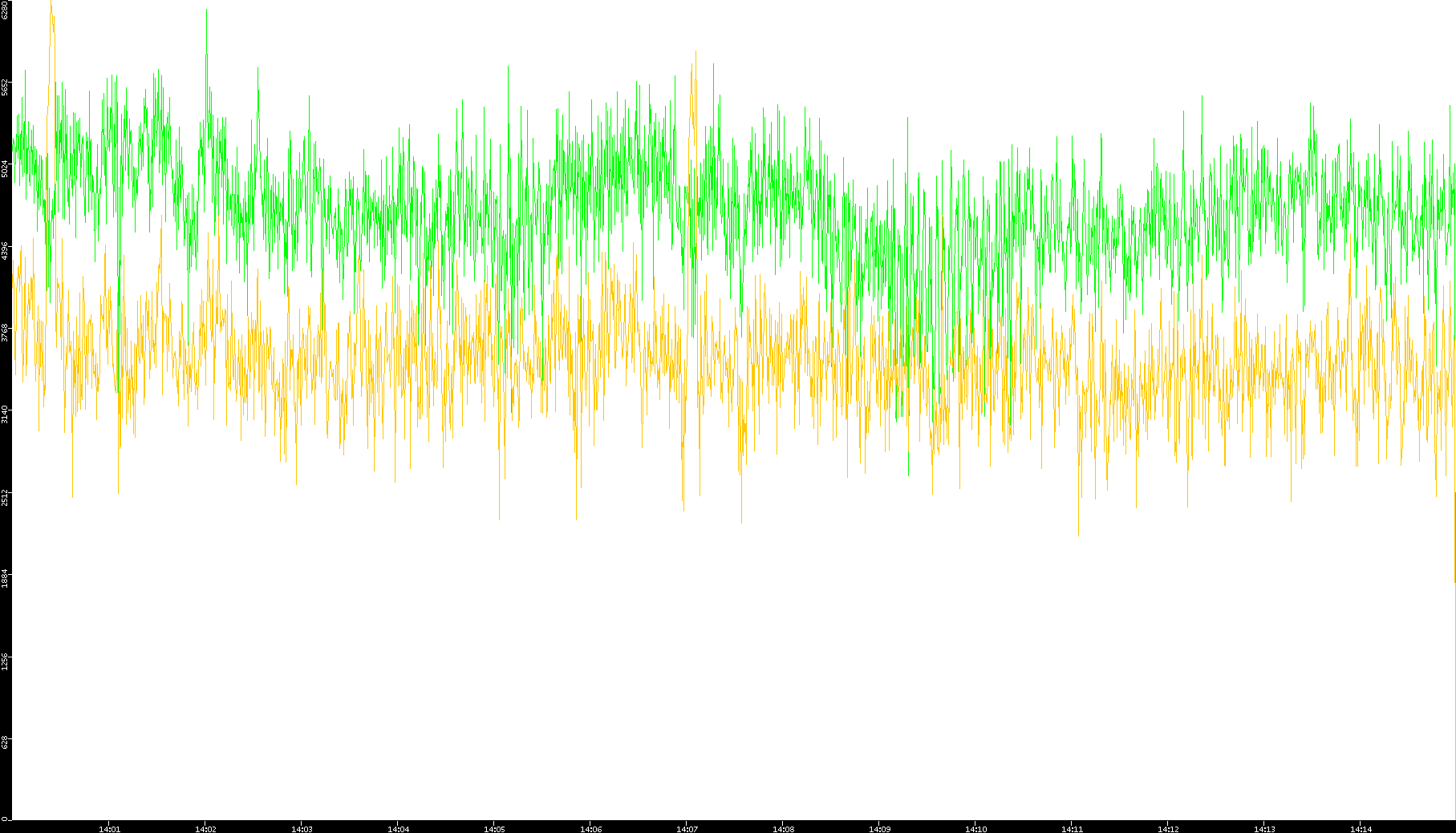
Task: Click the 5024 value axis label
Action: pyautogui.click(x=5, y=169)
